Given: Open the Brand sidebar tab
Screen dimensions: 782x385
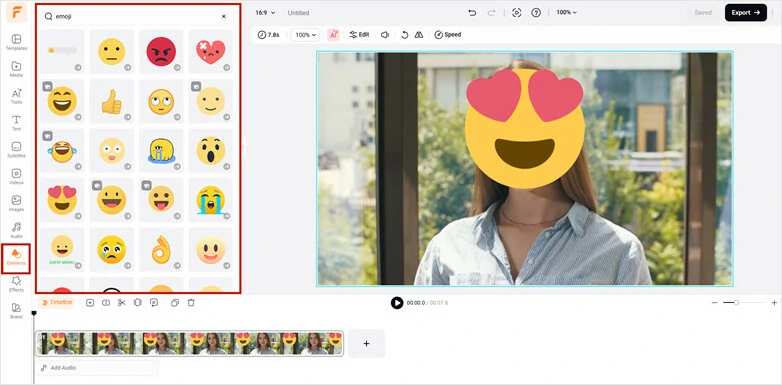Looking at the screenshot, I should pyautogui.click(x=16, y=311).
